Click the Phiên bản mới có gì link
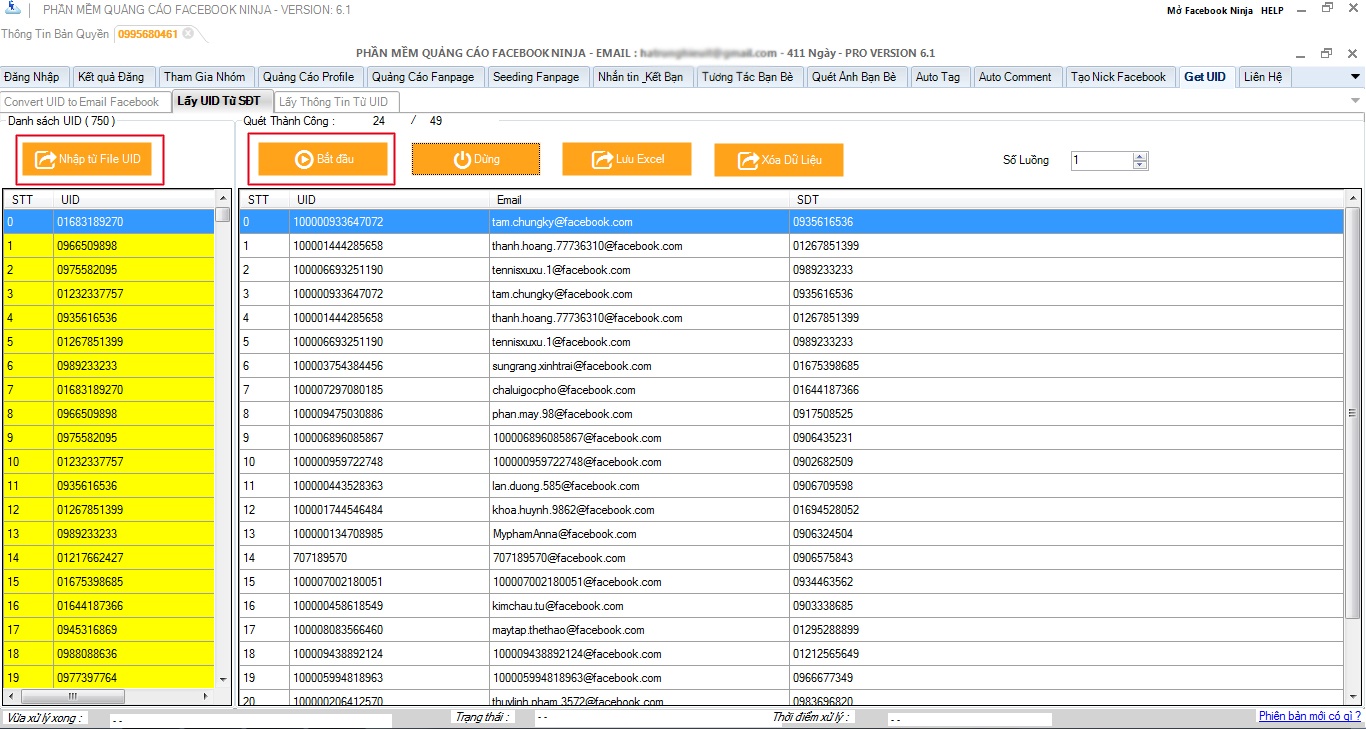 (x=1309, y=716)
